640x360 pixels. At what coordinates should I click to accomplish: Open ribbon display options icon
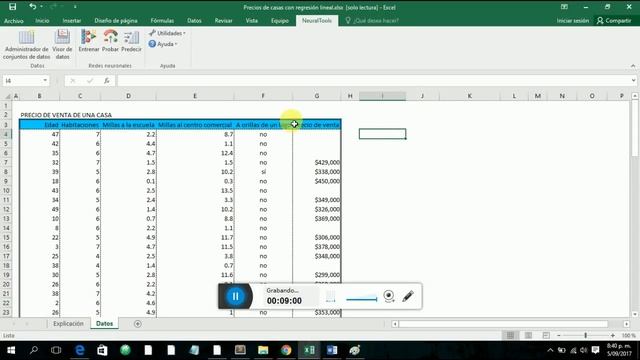click(x=564, y=7)
